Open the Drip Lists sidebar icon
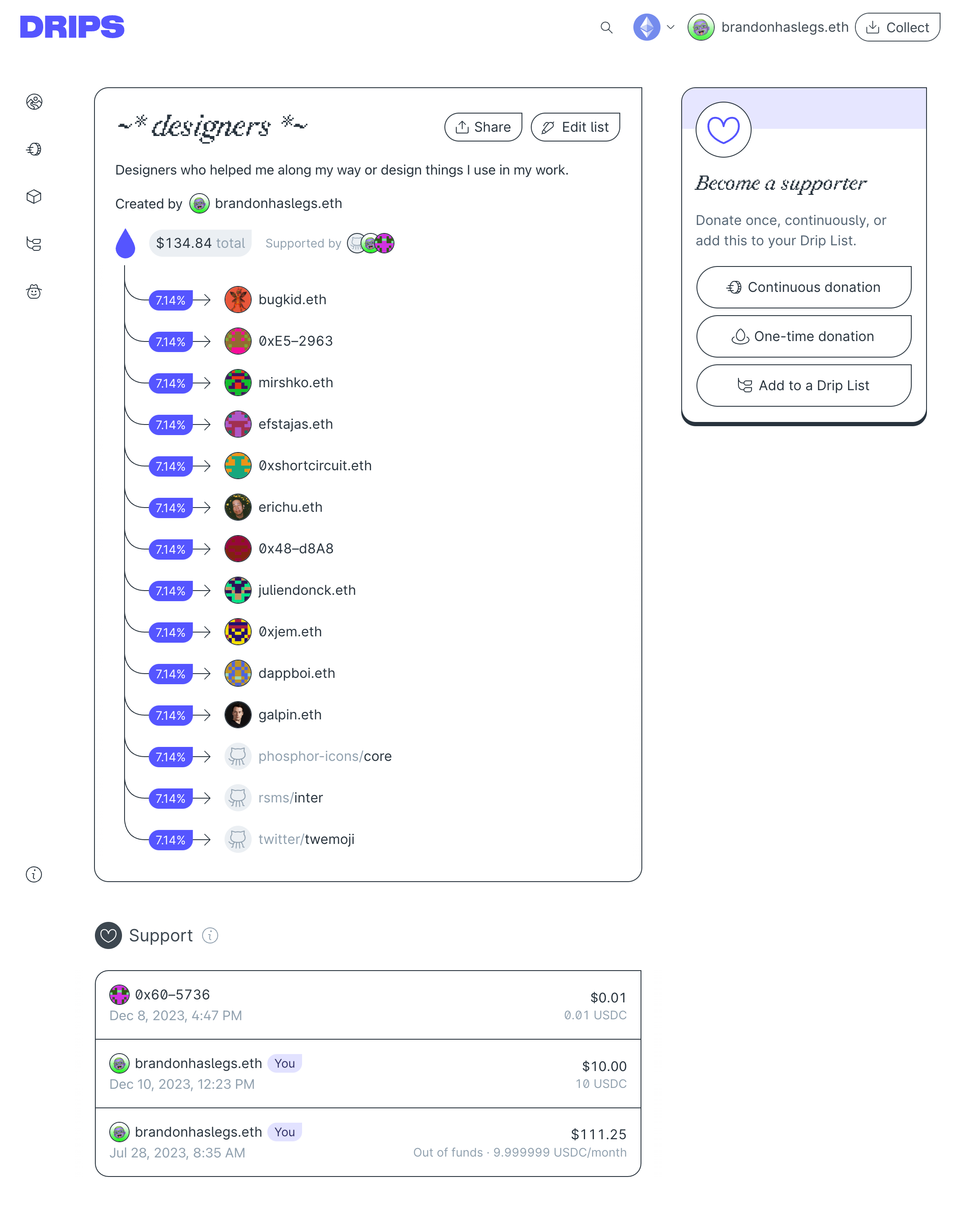This screenshot has width=960, height=1232. (34, 244)
